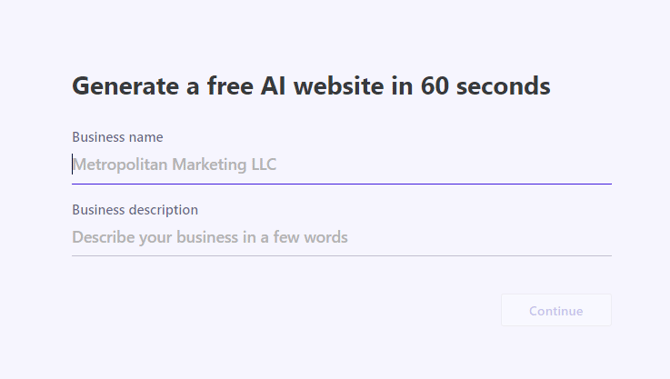The width and height of the screenshot is (670, 379).
Task: Click the word 'Marketing' in name placeholder
Action: pyautogui.click(x=209, y=165)
